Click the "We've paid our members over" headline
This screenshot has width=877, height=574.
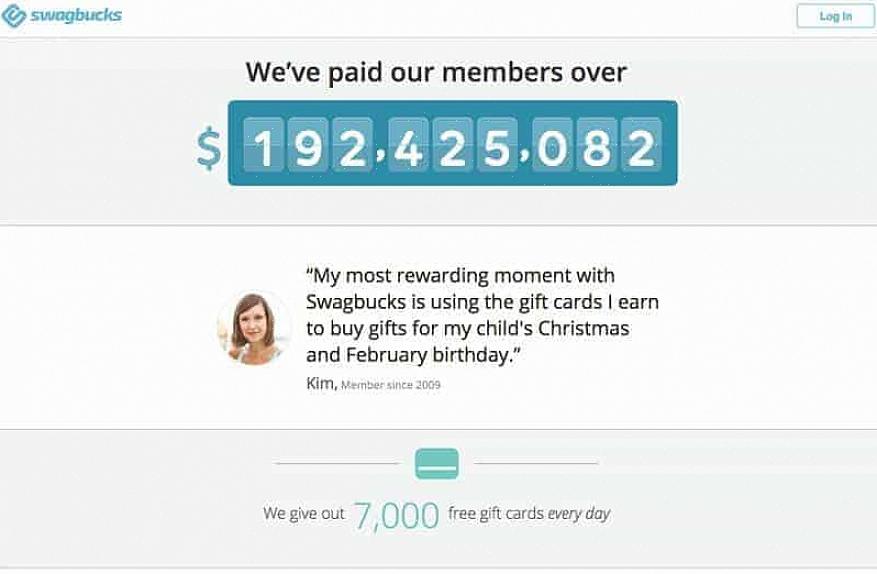click(436, 72)
